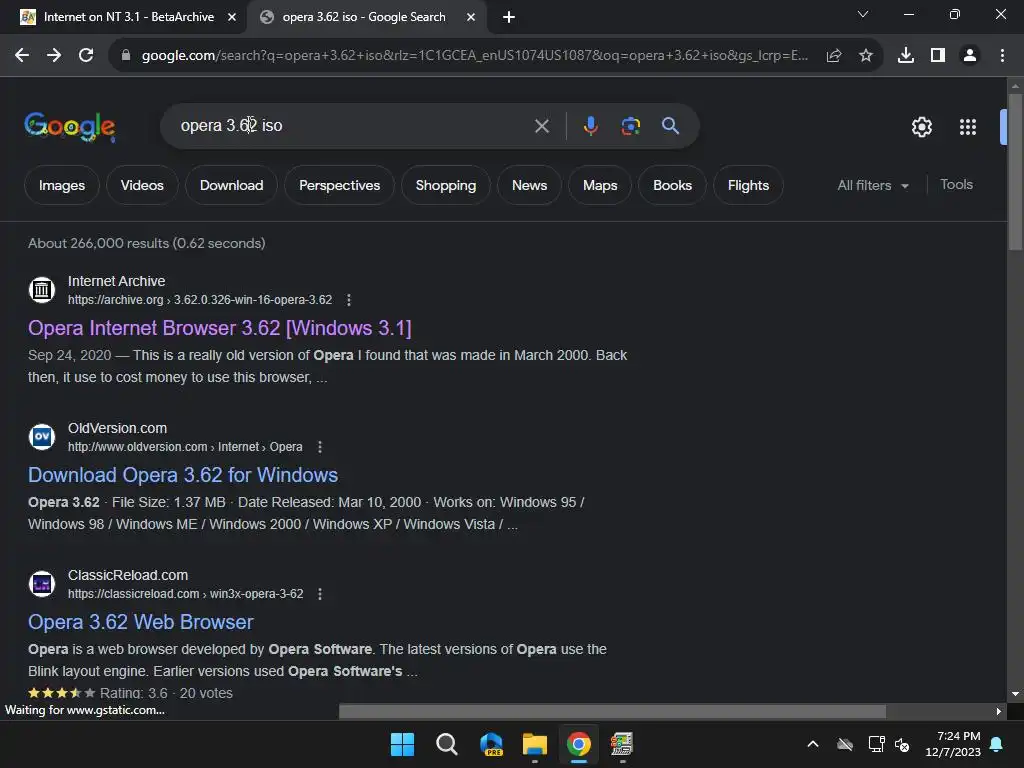Submit search with the magnifier icon
The image size is (1024, 768).
click(x=671, y=125)
